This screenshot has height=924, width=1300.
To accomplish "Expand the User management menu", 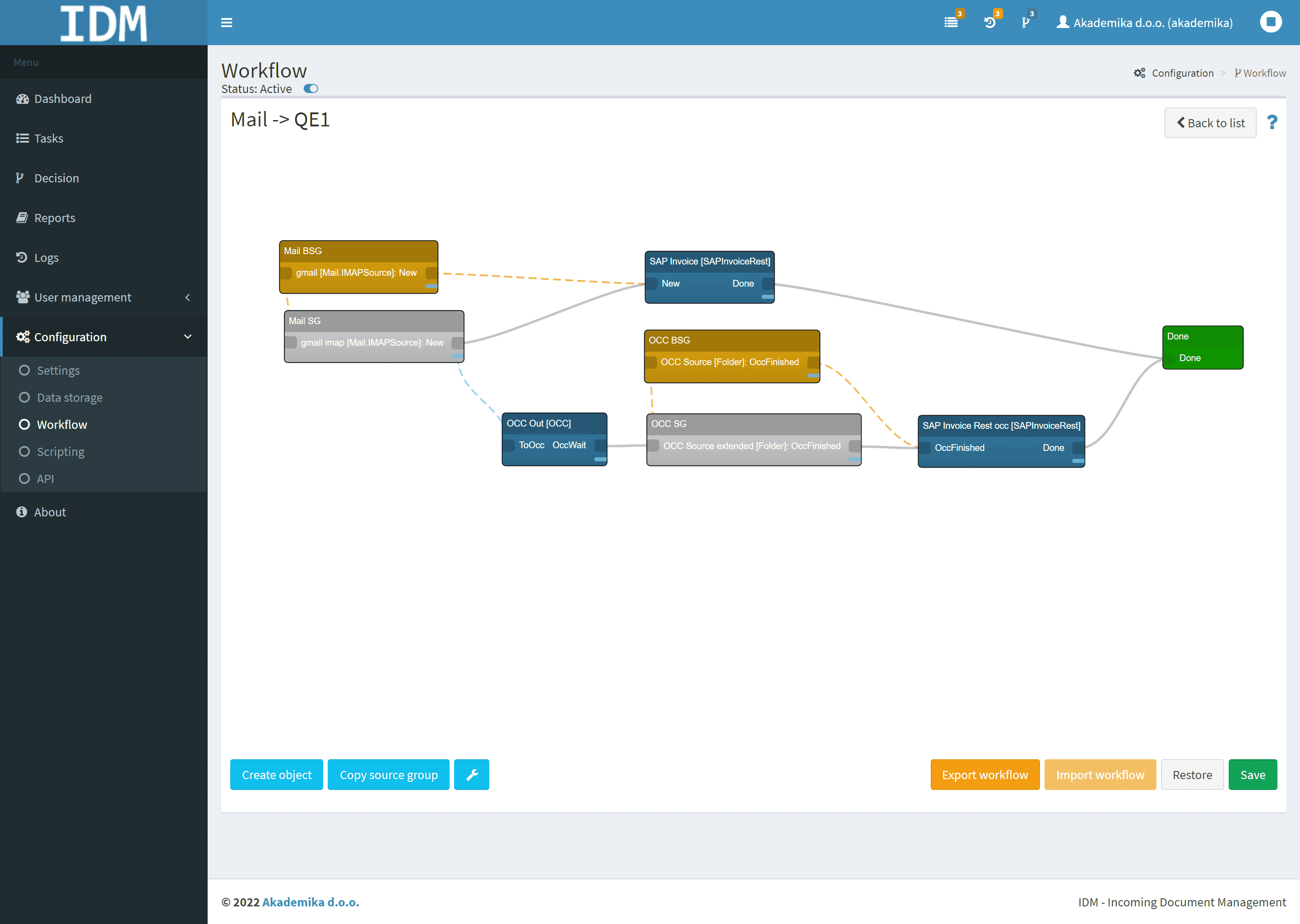I will [83, 297].
